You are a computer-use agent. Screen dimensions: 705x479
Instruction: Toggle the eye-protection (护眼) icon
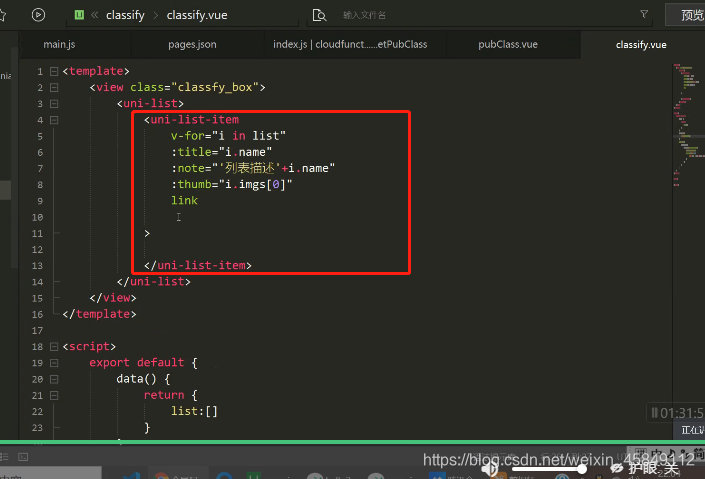[616, 469]
